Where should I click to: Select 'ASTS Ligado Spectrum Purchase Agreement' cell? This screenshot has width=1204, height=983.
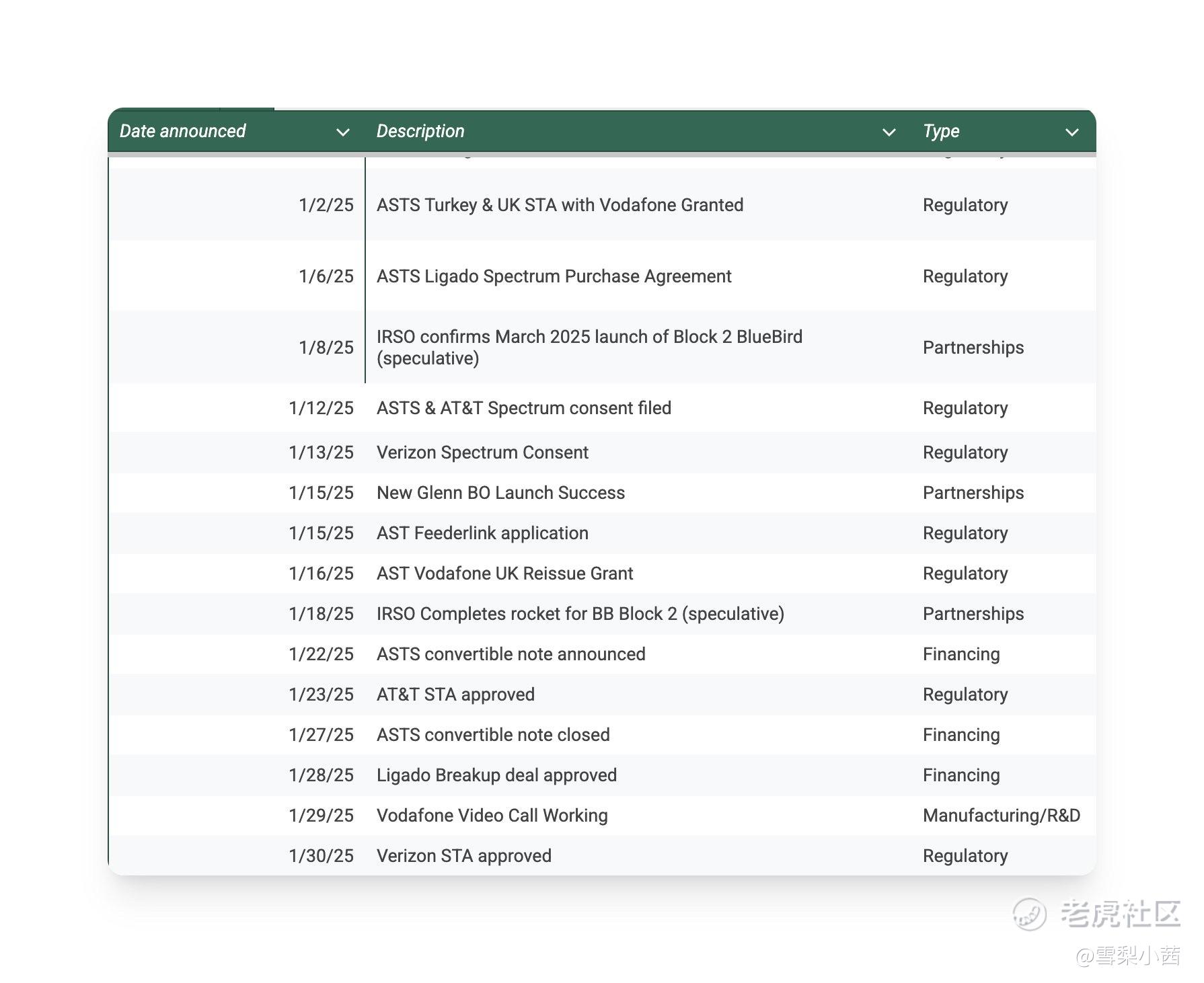(554, 276)
